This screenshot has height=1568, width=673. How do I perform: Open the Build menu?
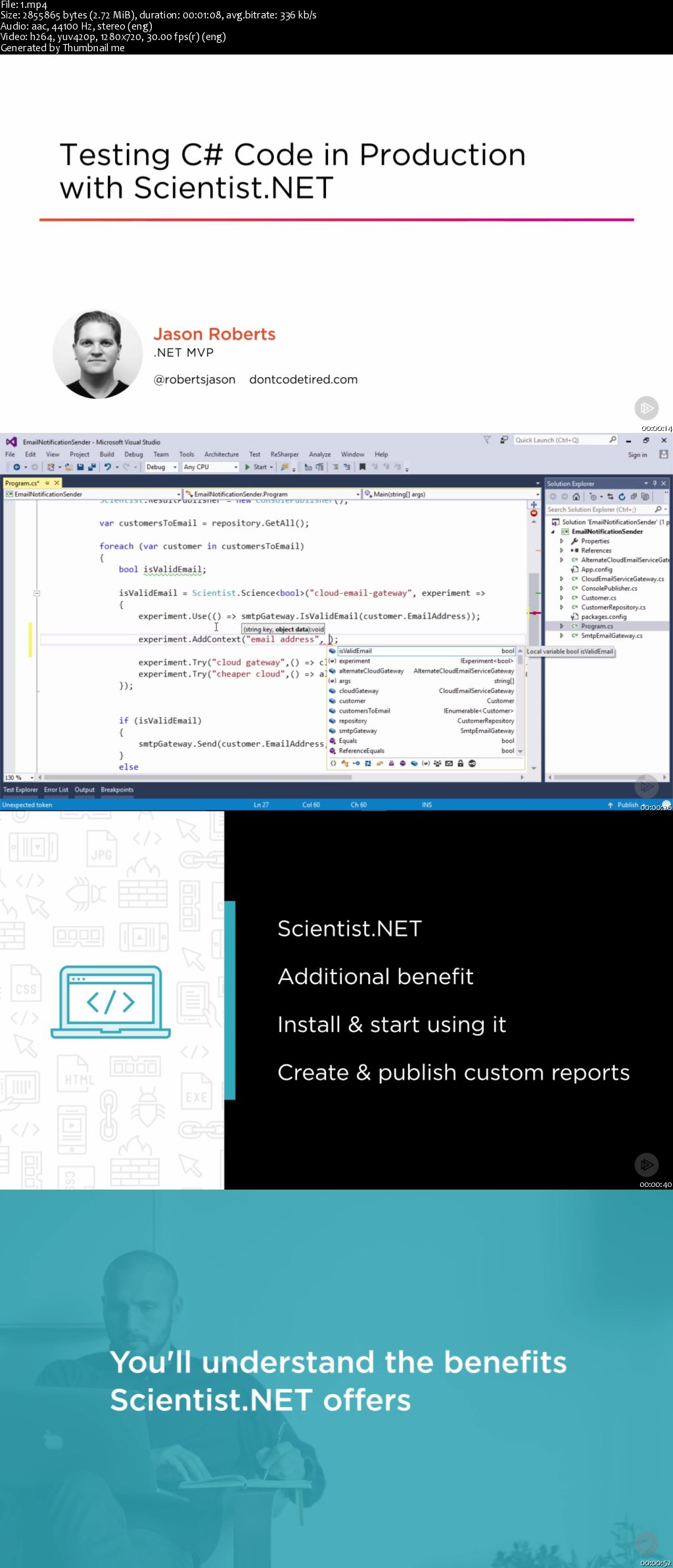tap(106, 455)
